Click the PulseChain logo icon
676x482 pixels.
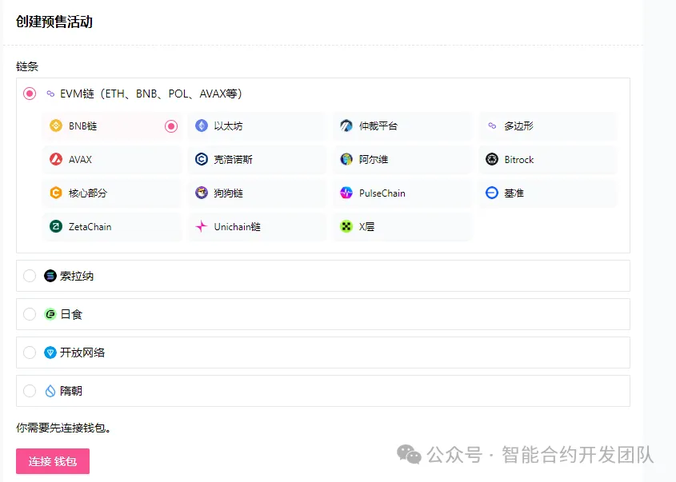tap(346, 193)
